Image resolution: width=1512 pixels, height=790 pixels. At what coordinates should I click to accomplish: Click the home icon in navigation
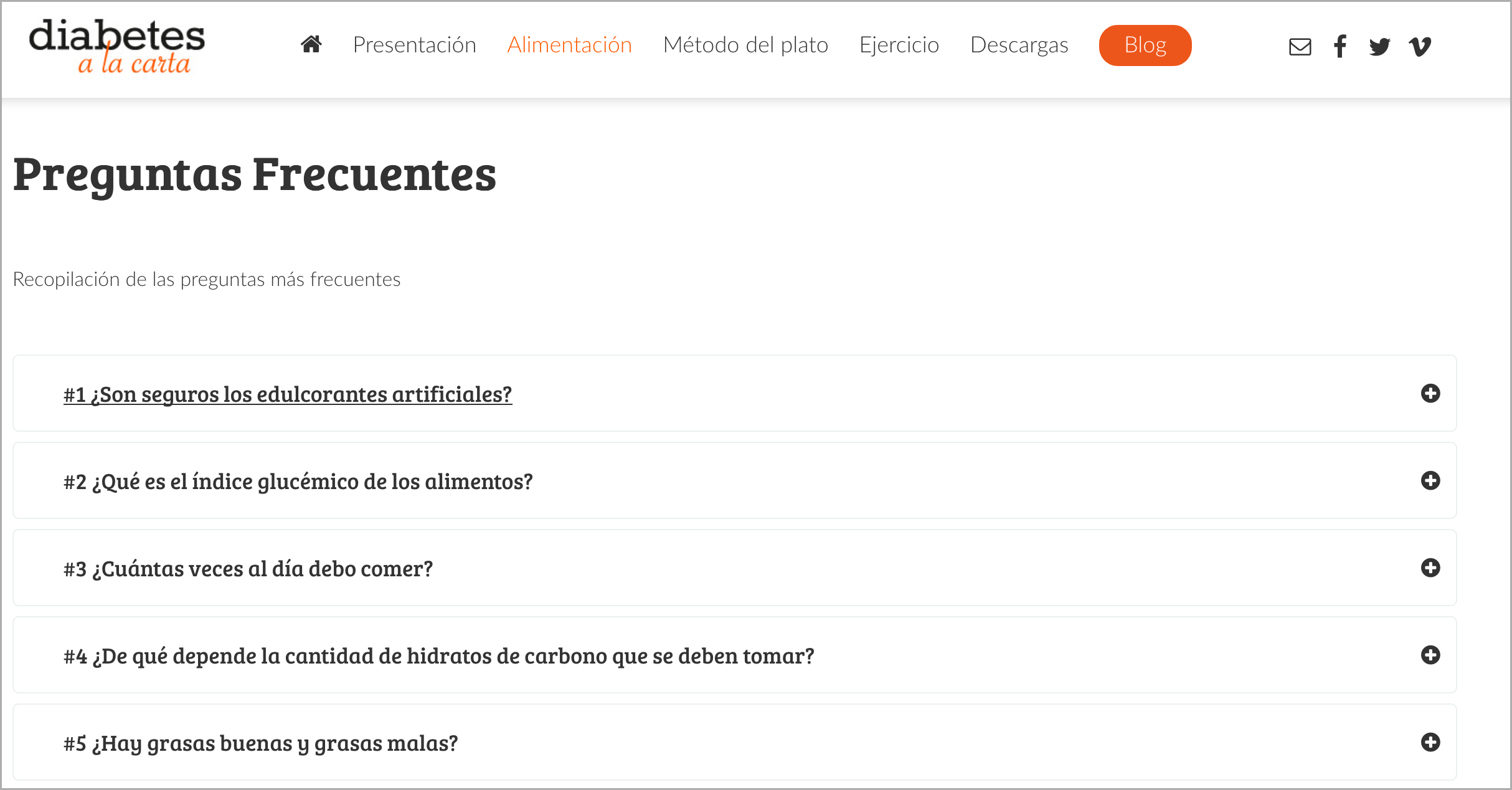tap(311, 45)
